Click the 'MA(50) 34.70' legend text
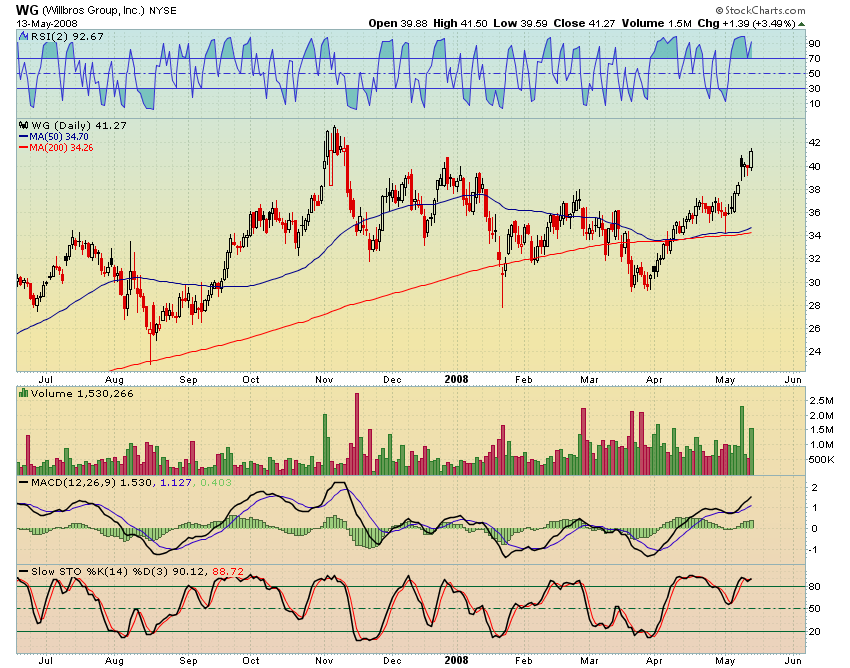 coord(59,137)
